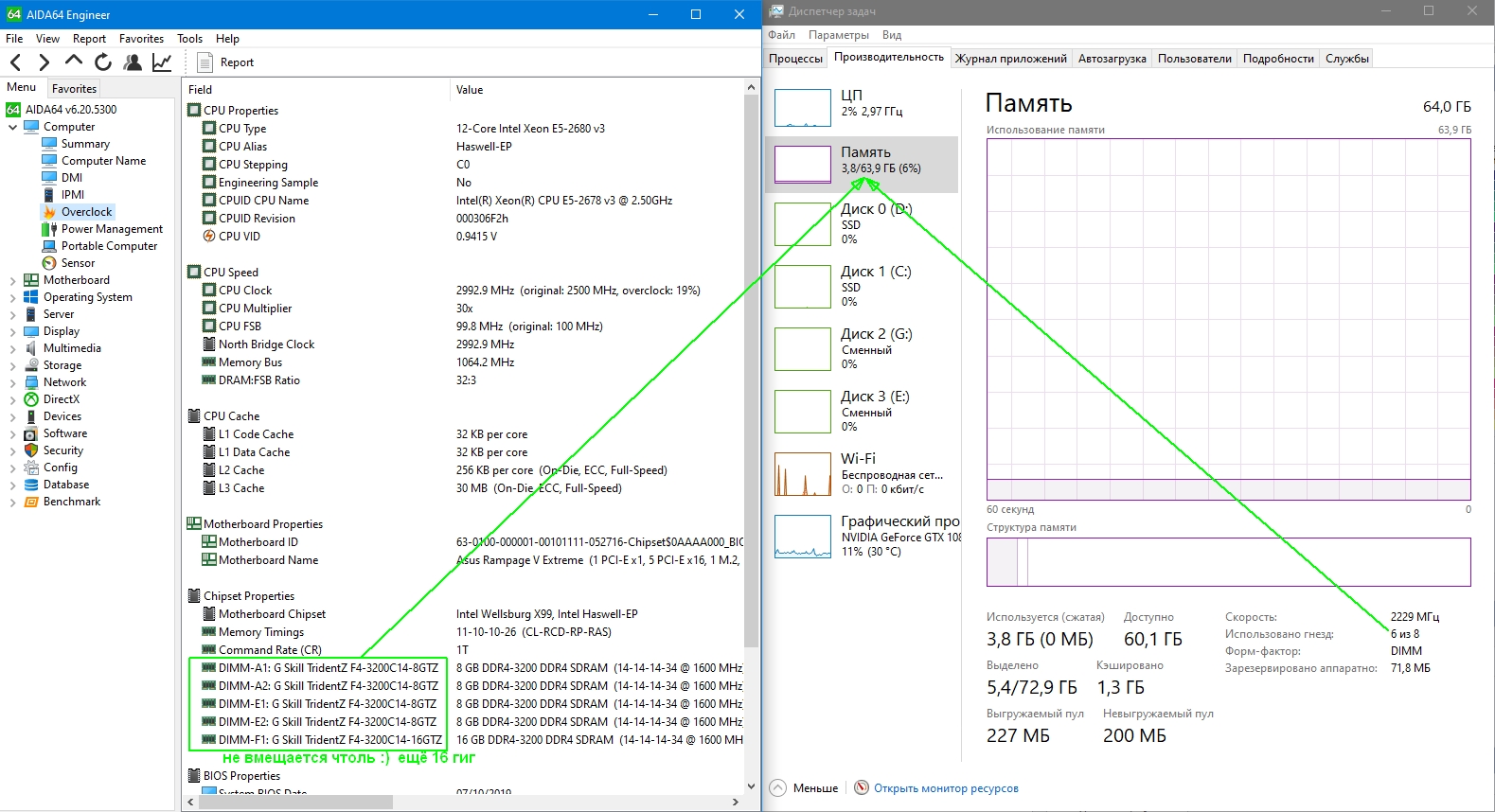Click the Task Manager resource monitor icon
This screenshot has width=1495, height=812.
click(x=862, y=787)
